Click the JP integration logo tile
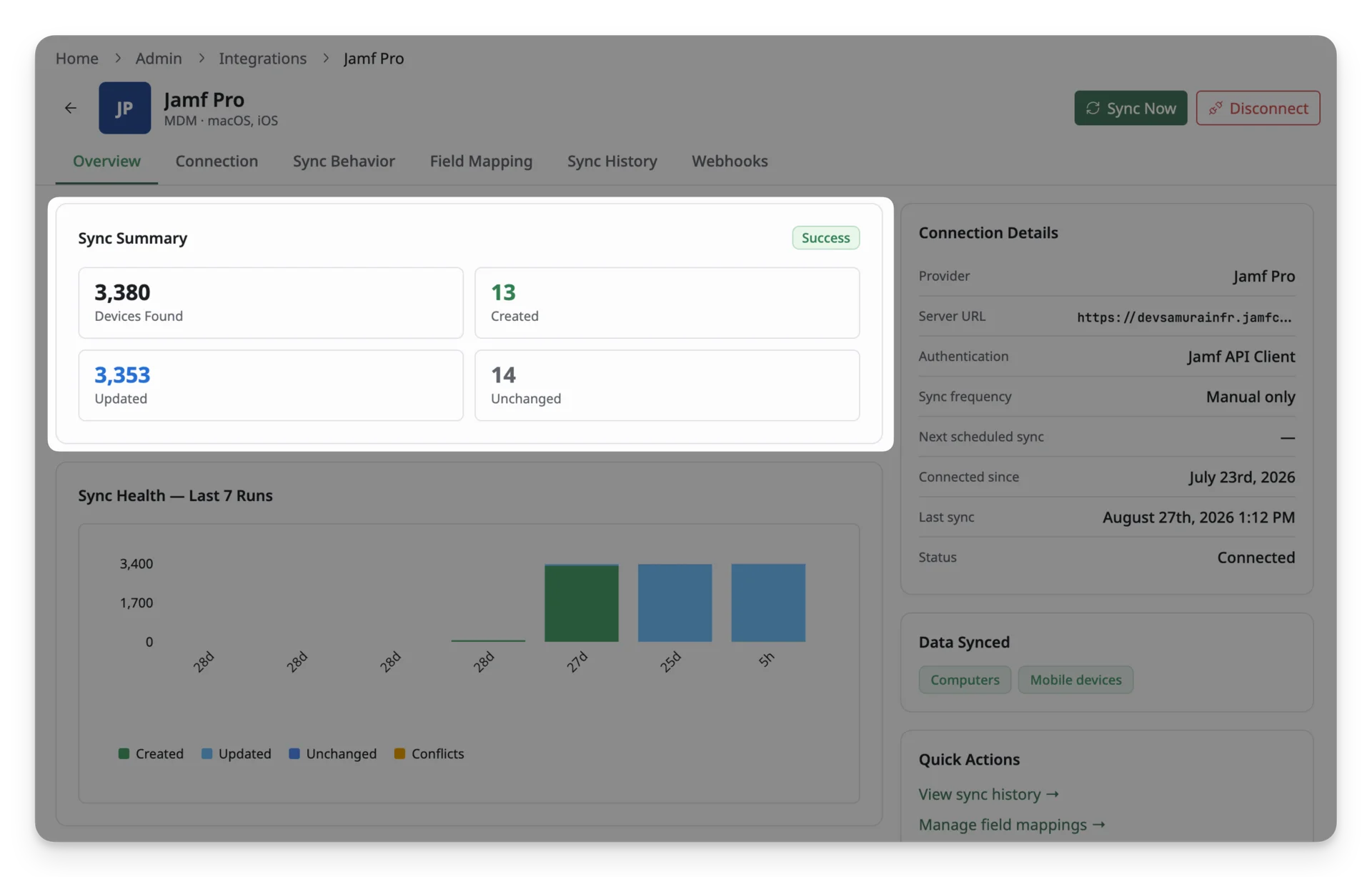Image resolution: width=1372 pixels, height=877 pixels. coord(124,108)
